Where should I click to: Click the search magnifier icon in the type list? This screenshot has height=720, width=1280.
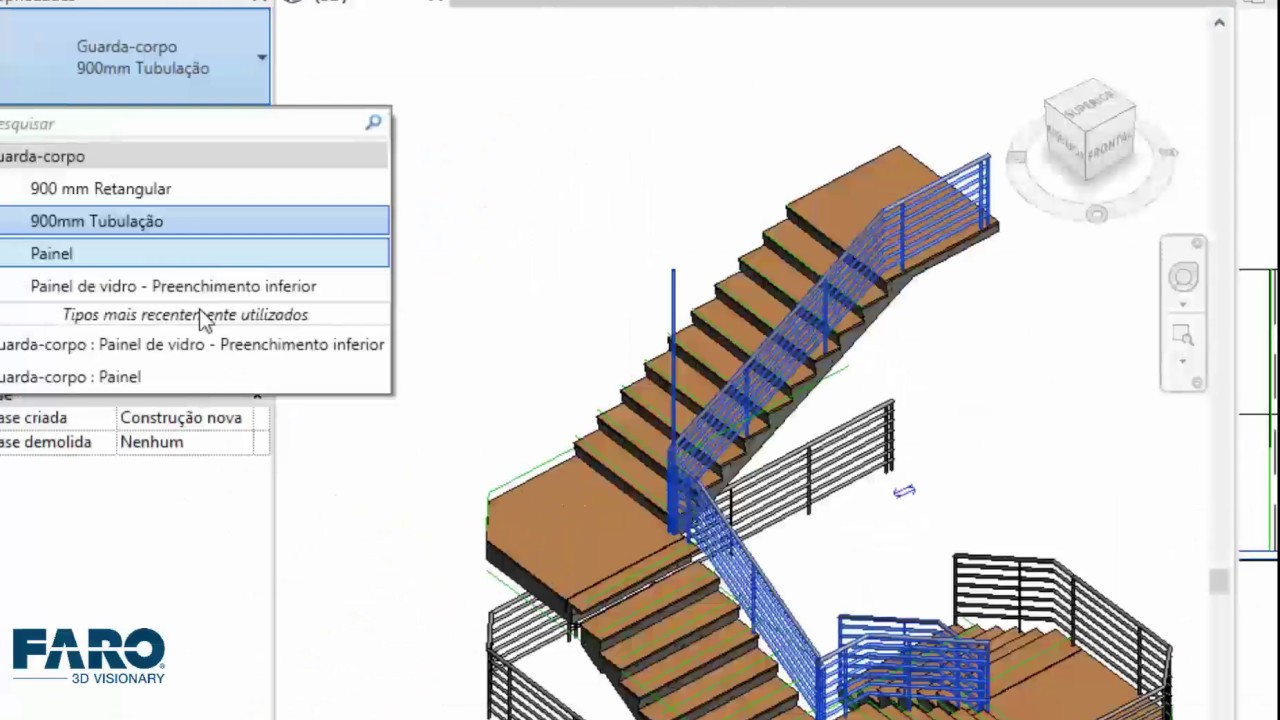point(373,122)
